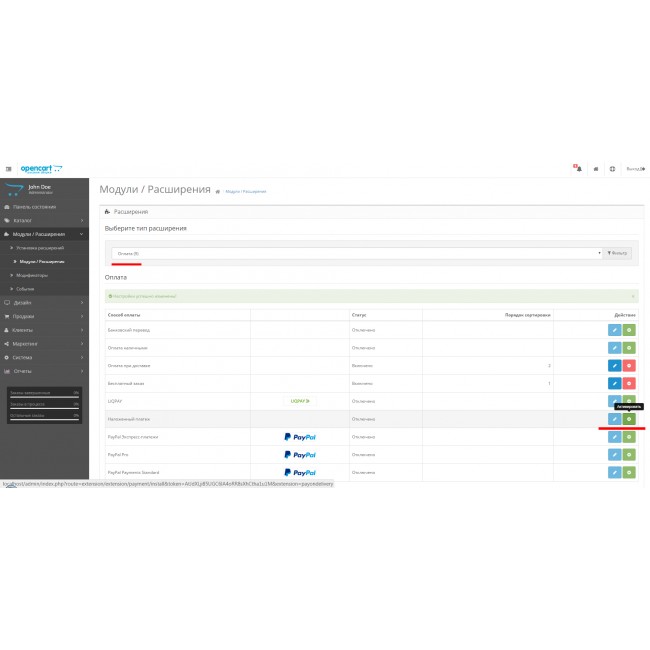Edit the Банковский перевод payment method
Image resolution: width=650 pixels, height=650 pixels.
[614, 330]
